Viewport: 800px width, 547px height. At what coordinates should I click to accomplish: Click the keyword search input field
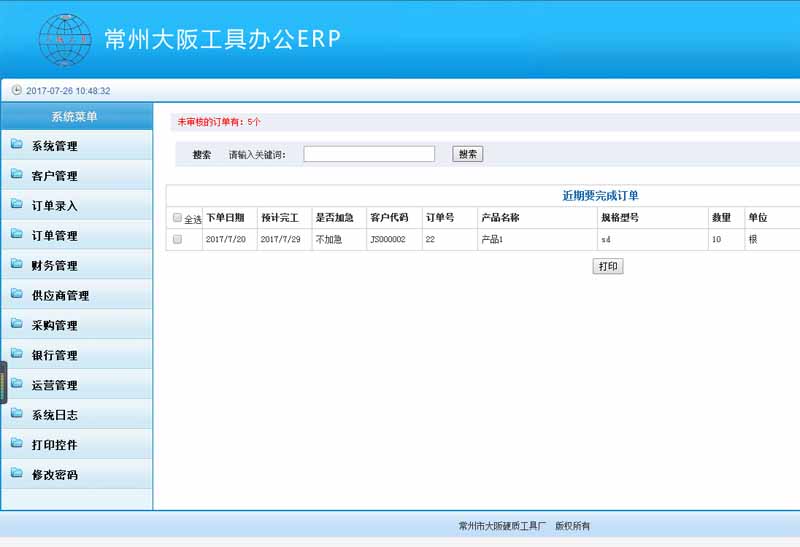(x=369, y=154)
